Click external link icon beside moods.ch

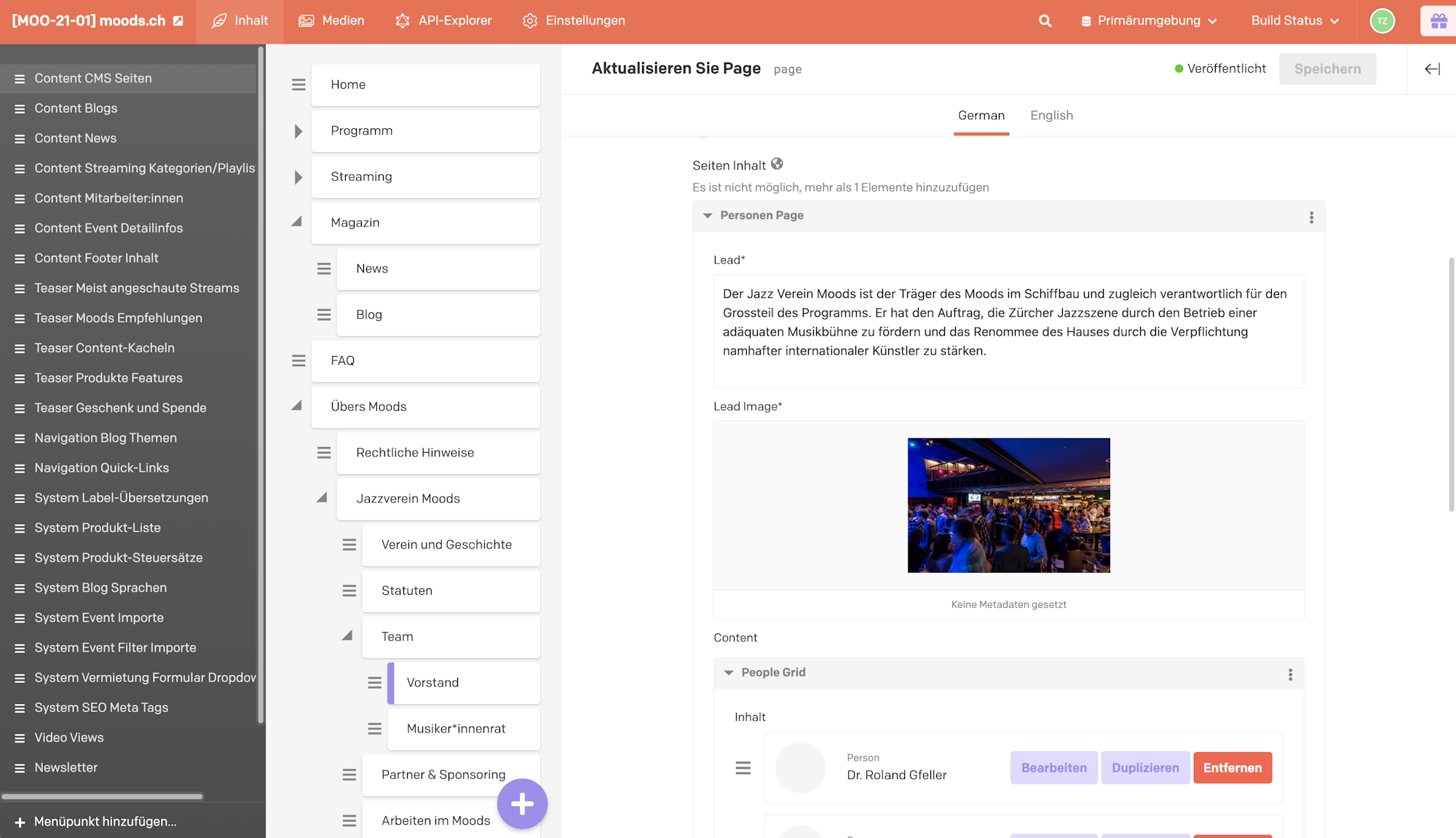point(178,21)
